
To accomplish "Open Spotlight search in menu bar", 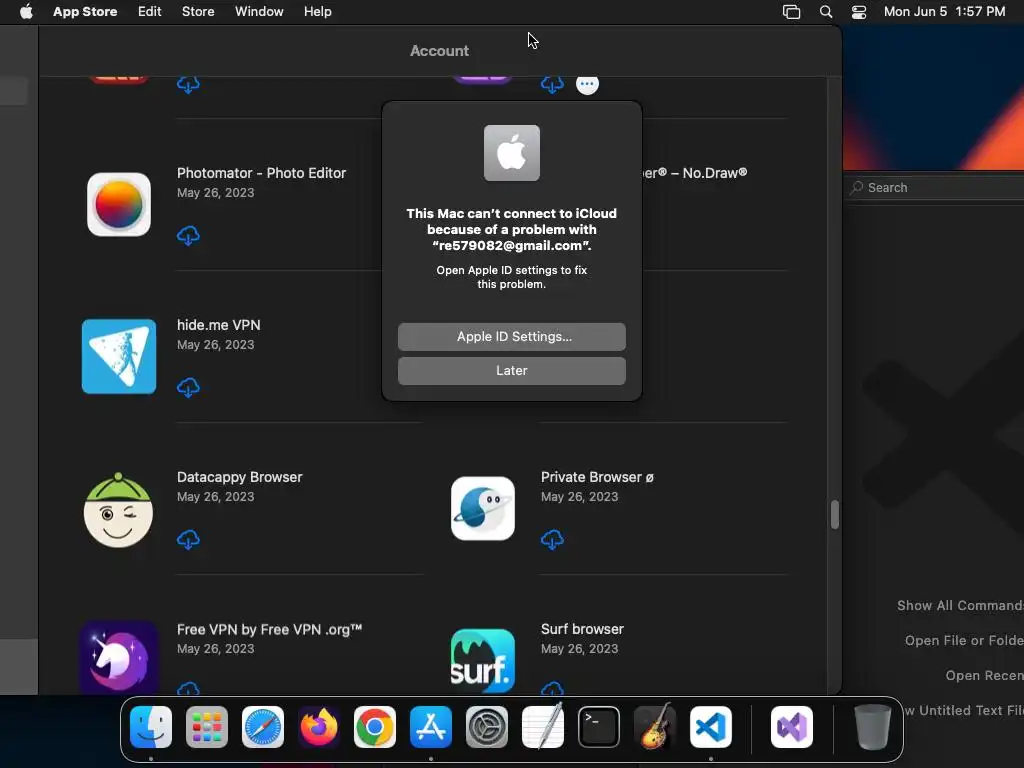I will [x=826, y=12].
